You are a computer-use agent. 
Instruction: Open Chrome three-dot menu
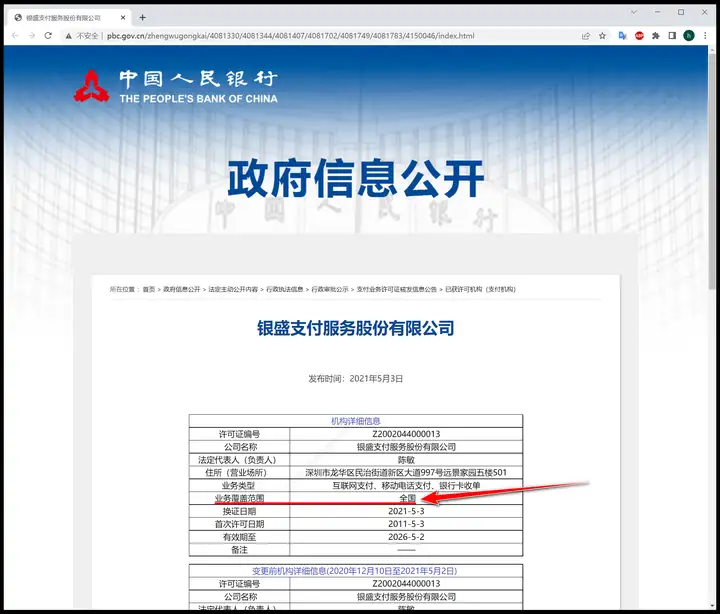(705, 36)
